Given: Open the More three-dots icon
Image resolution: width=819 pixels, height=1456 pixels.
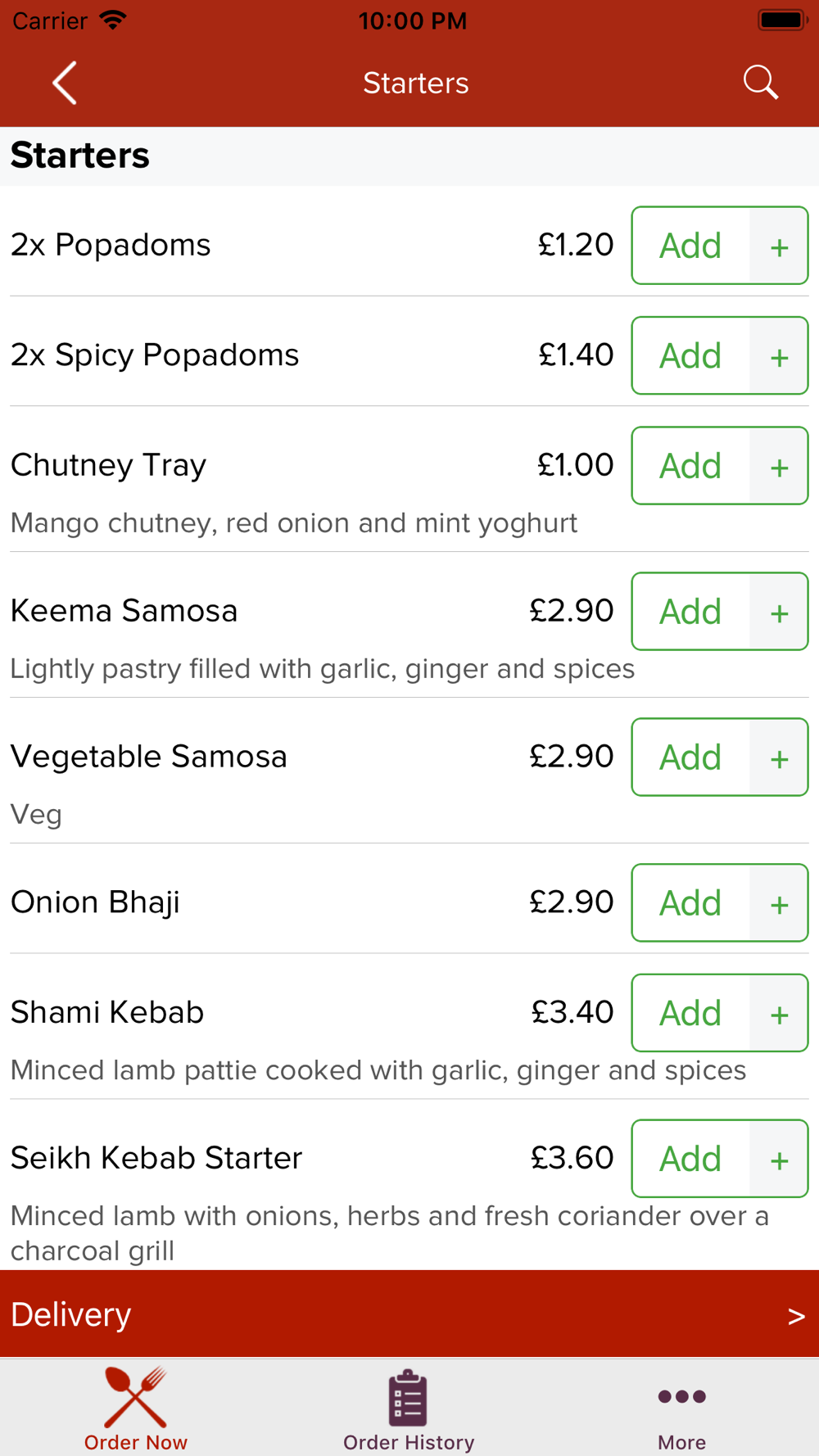Looking at the screenshot, I should click(681, 1396).
